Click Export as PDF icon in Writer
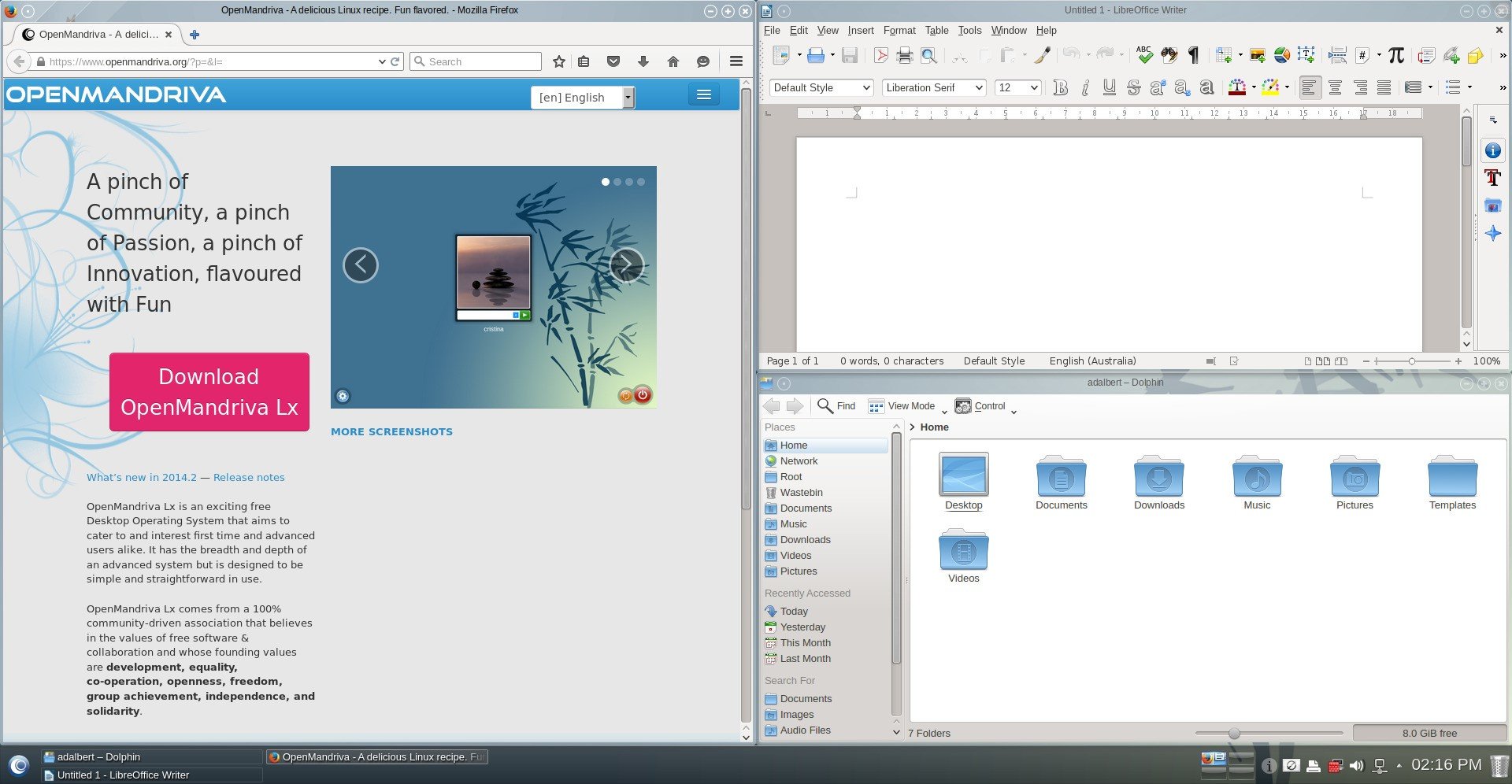Viewport: 1512px width, 784px height. (x=880, y=55)
